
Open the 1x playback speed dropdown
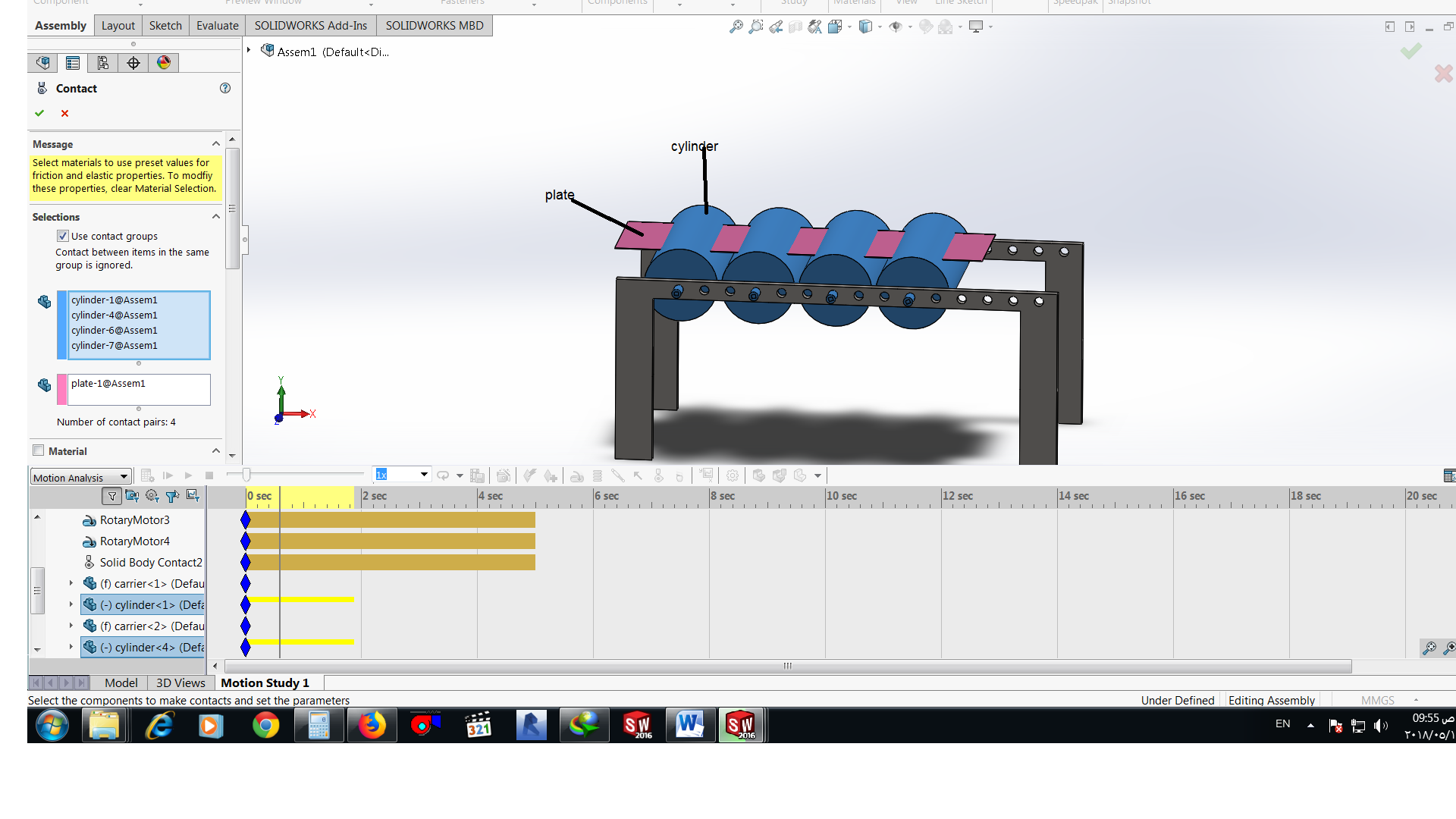(x=424, y=475)
